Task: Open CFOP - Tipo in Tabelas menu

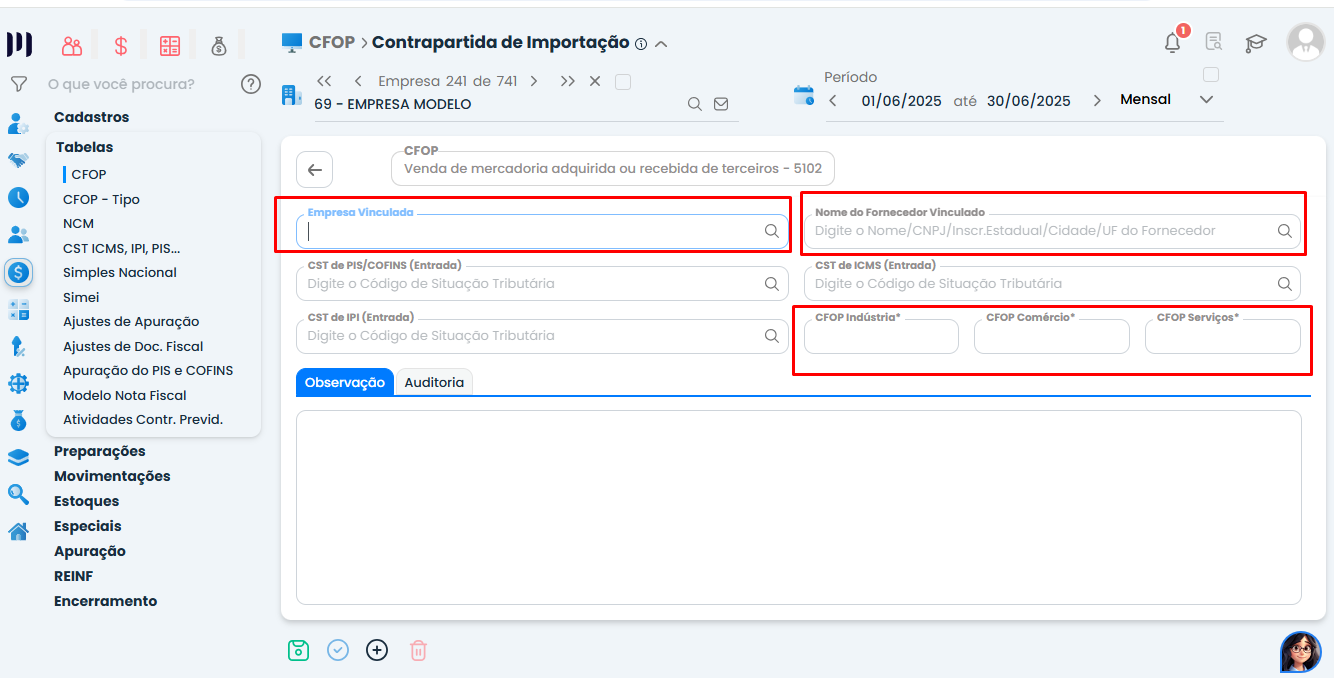Action: tap(101, 199)
